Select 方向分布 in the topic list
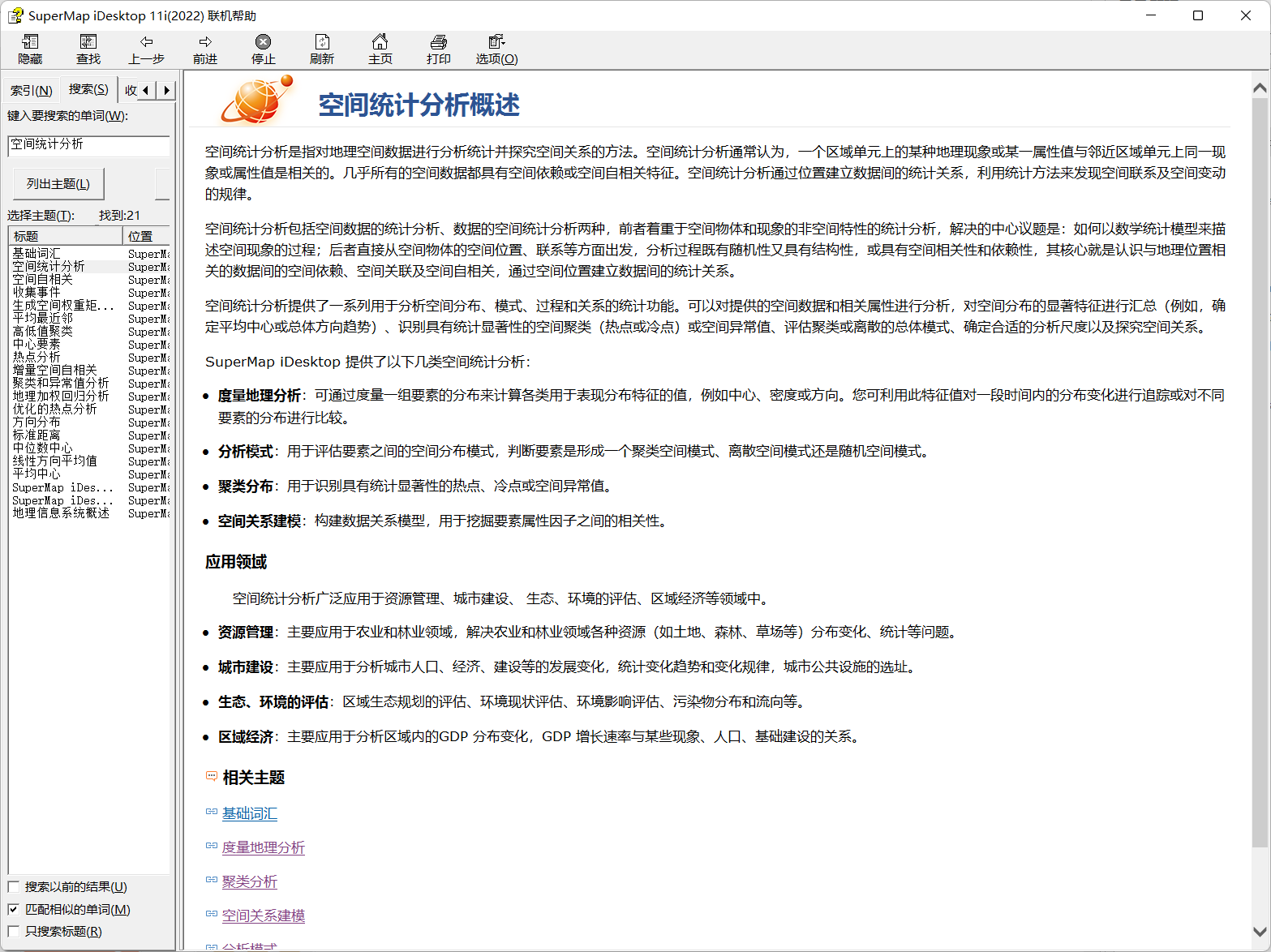This screenshot has height=952, width=1271. (36, 422)
